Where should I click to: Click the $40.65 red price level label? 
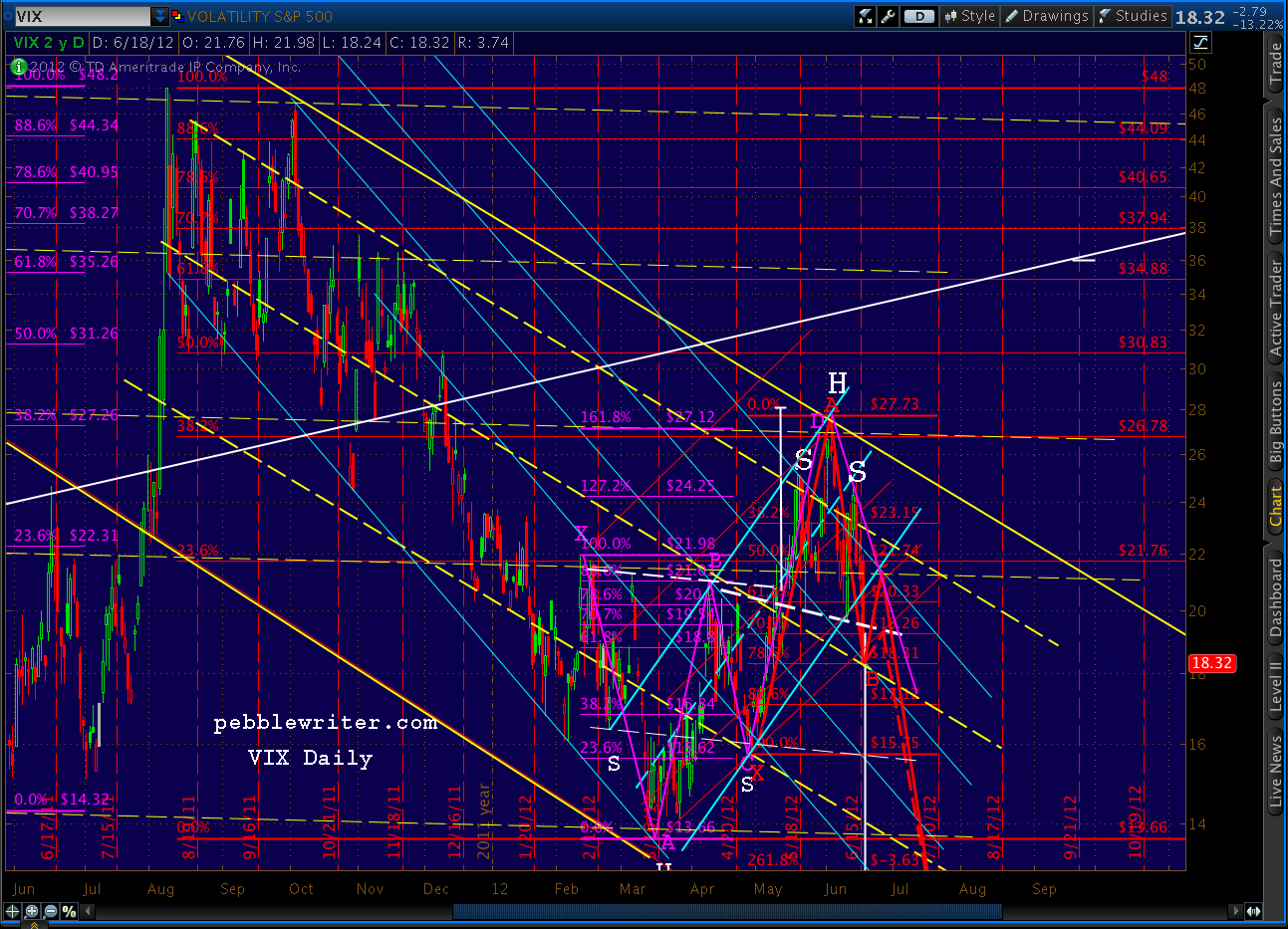pyautogui.click(x=1143, y=177)
